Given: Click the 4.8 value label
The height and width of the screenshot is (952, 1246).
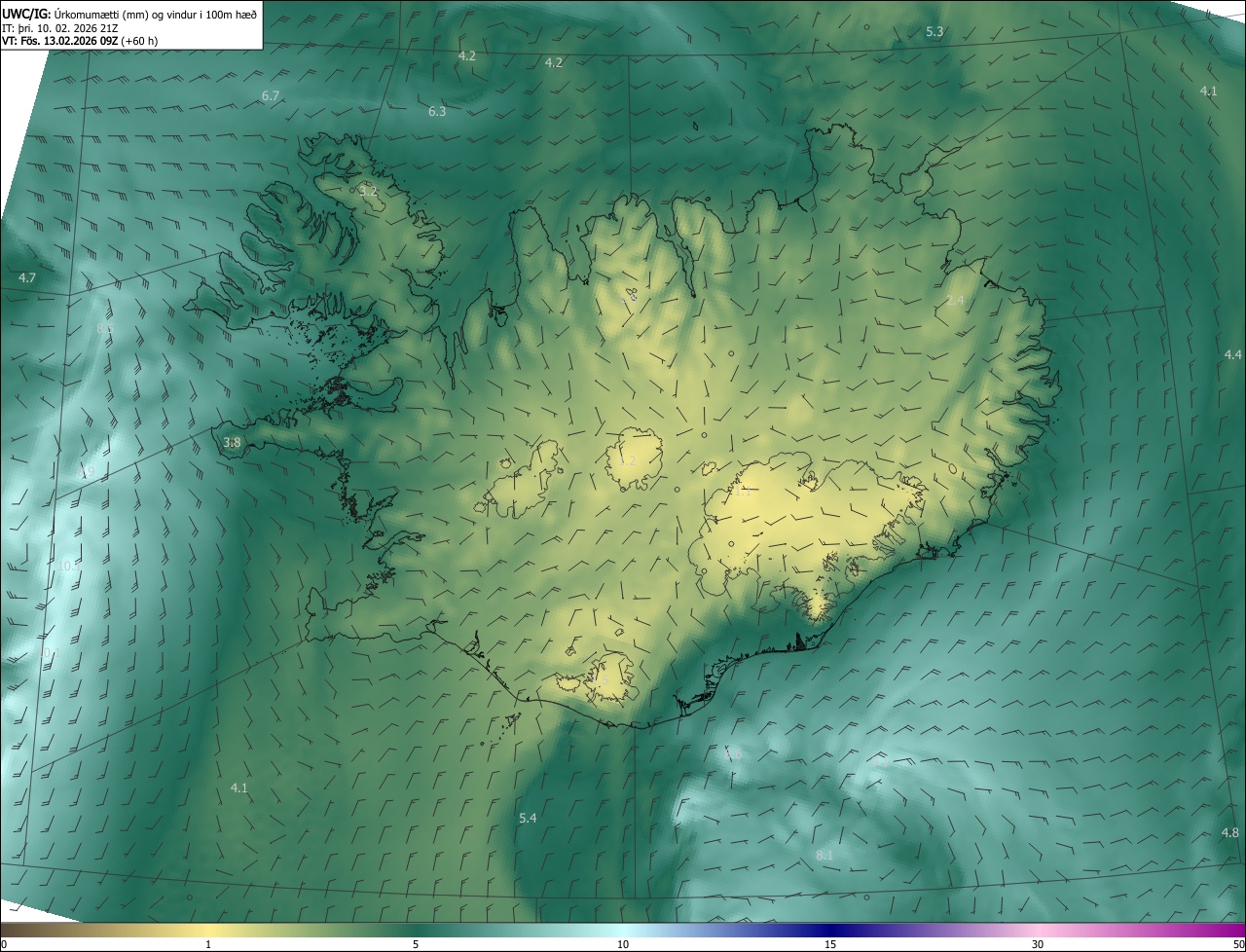Looking at the screenshot, I should pyautogui.click(x=1230, y=833).
